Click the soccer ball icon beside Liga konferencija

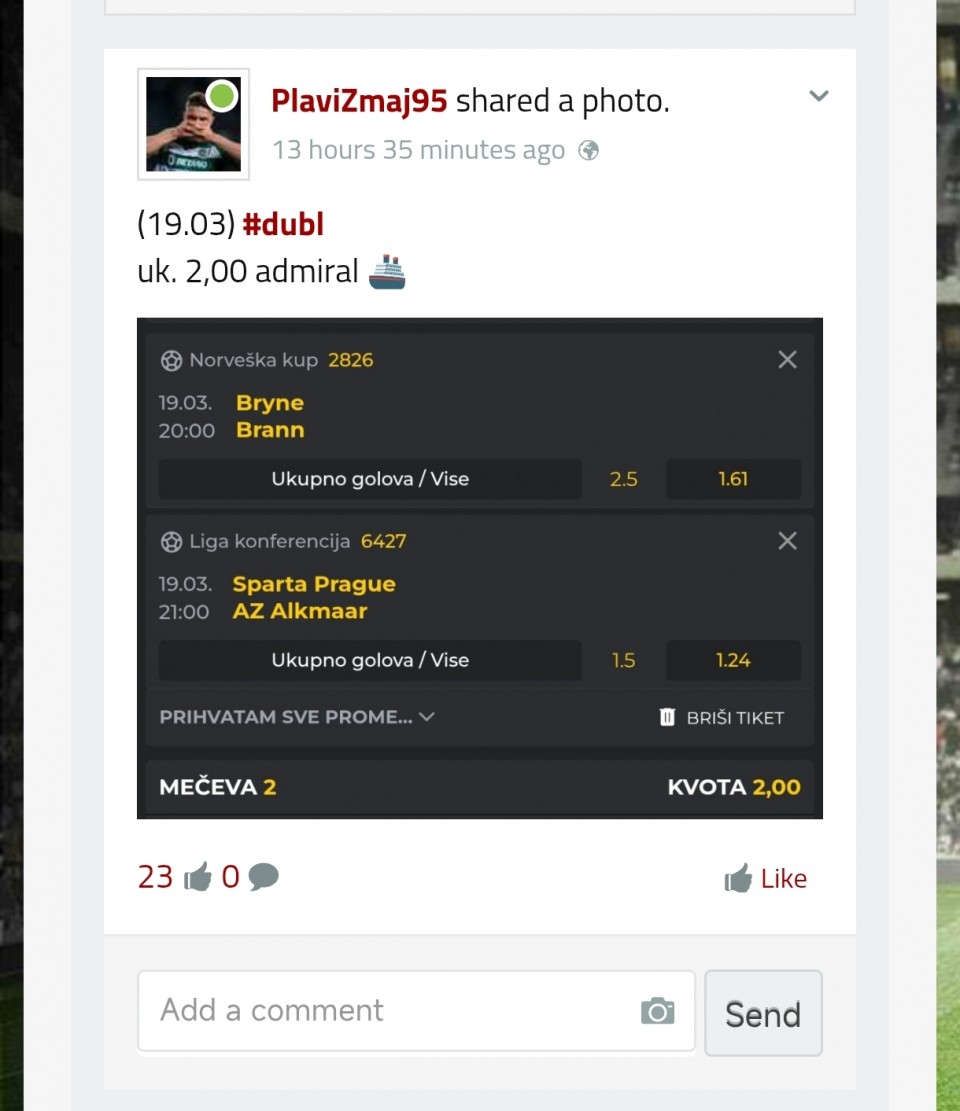(171, 541)
